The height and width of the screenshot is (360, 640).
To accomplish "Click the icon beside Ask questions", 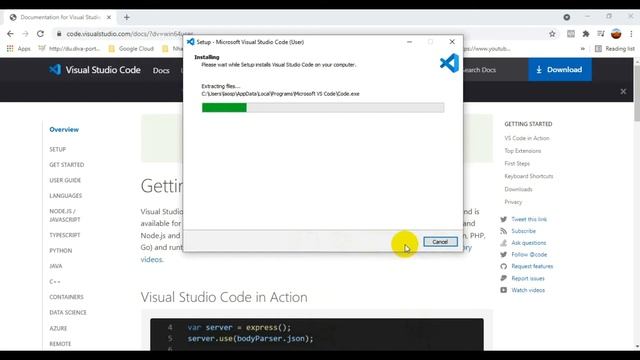I will [504, 243].
